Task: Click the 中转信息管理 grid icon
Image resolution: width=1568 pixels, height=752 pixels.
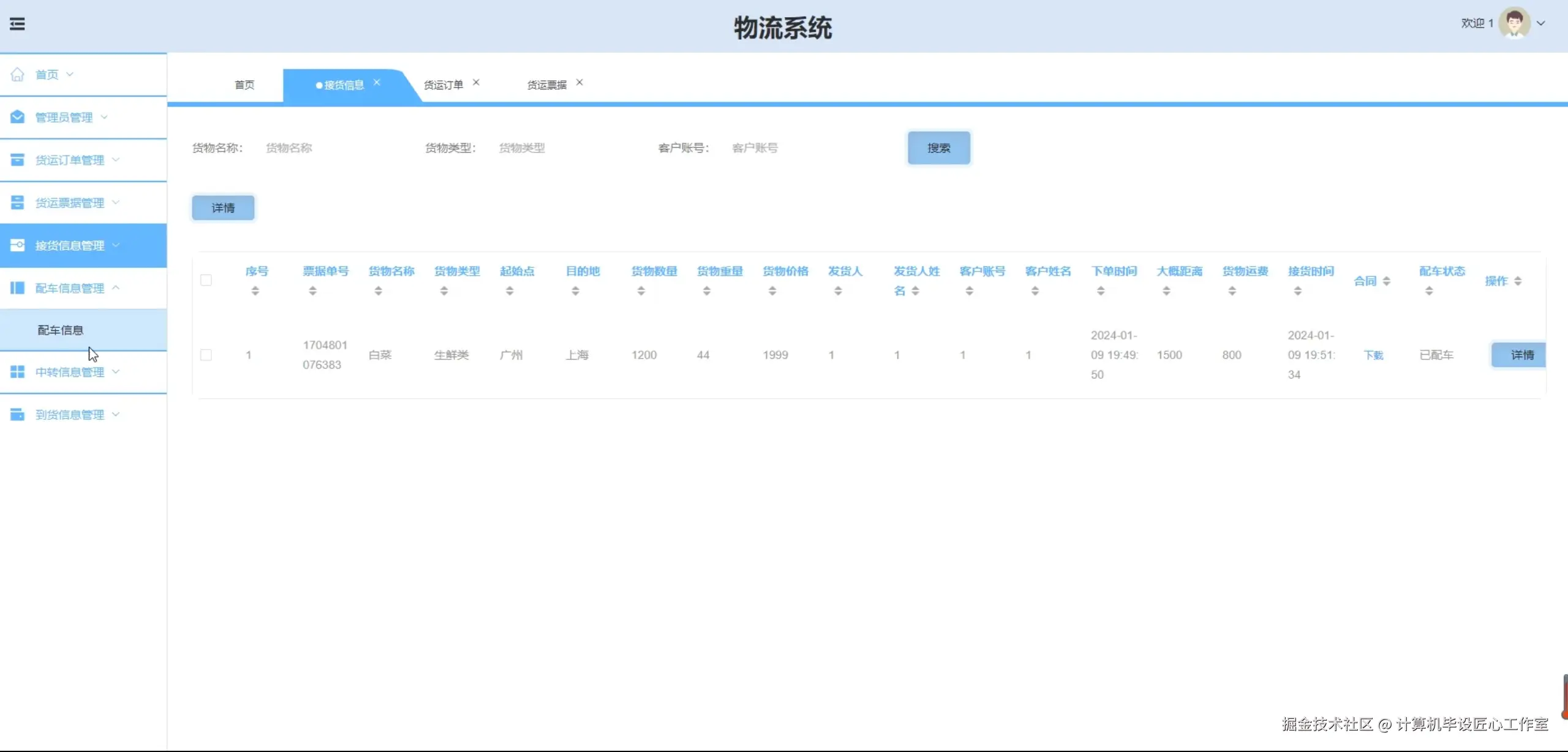Action: coord(17,372)
